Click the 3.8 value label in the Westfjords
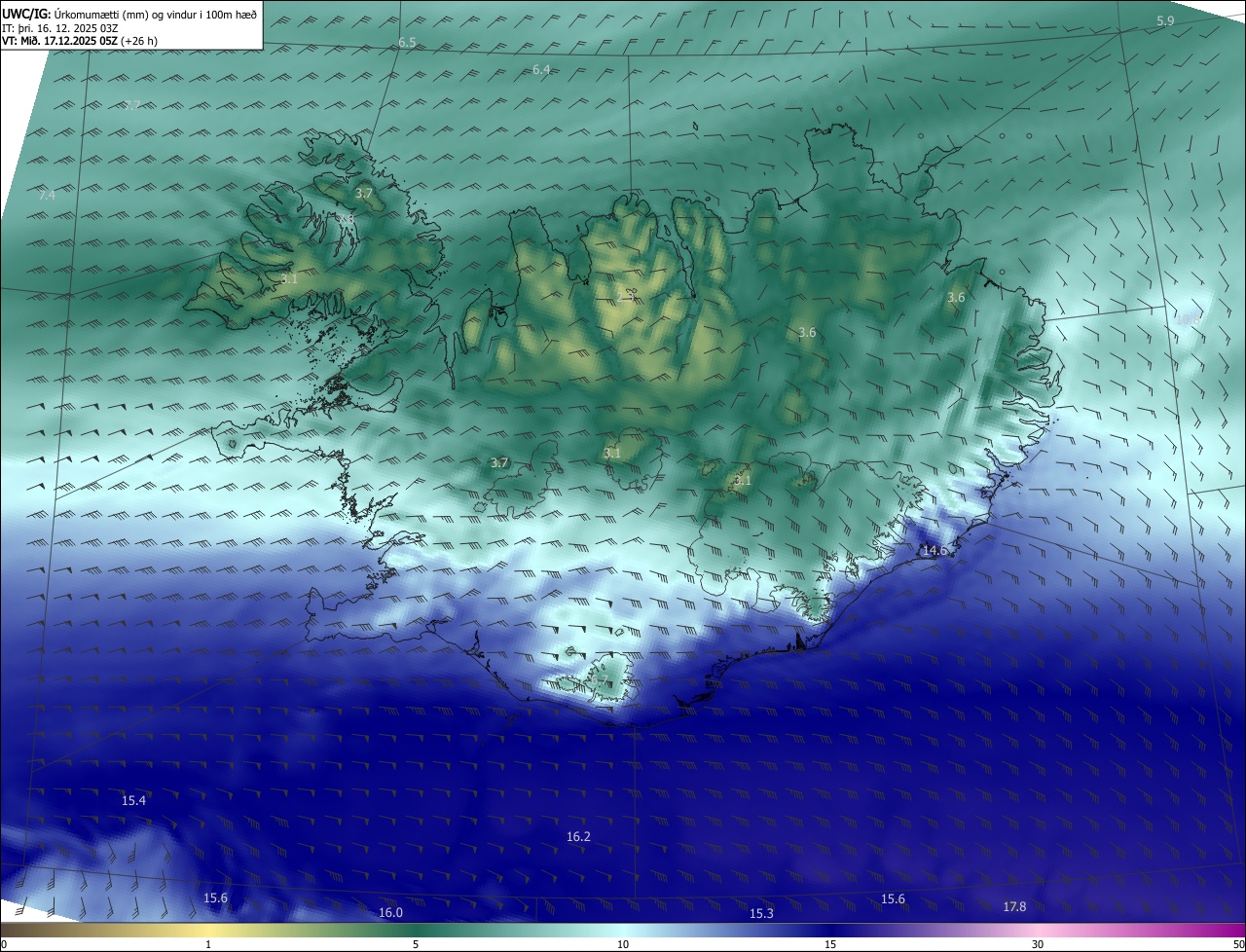The image size is (1246, 952). 346,219
